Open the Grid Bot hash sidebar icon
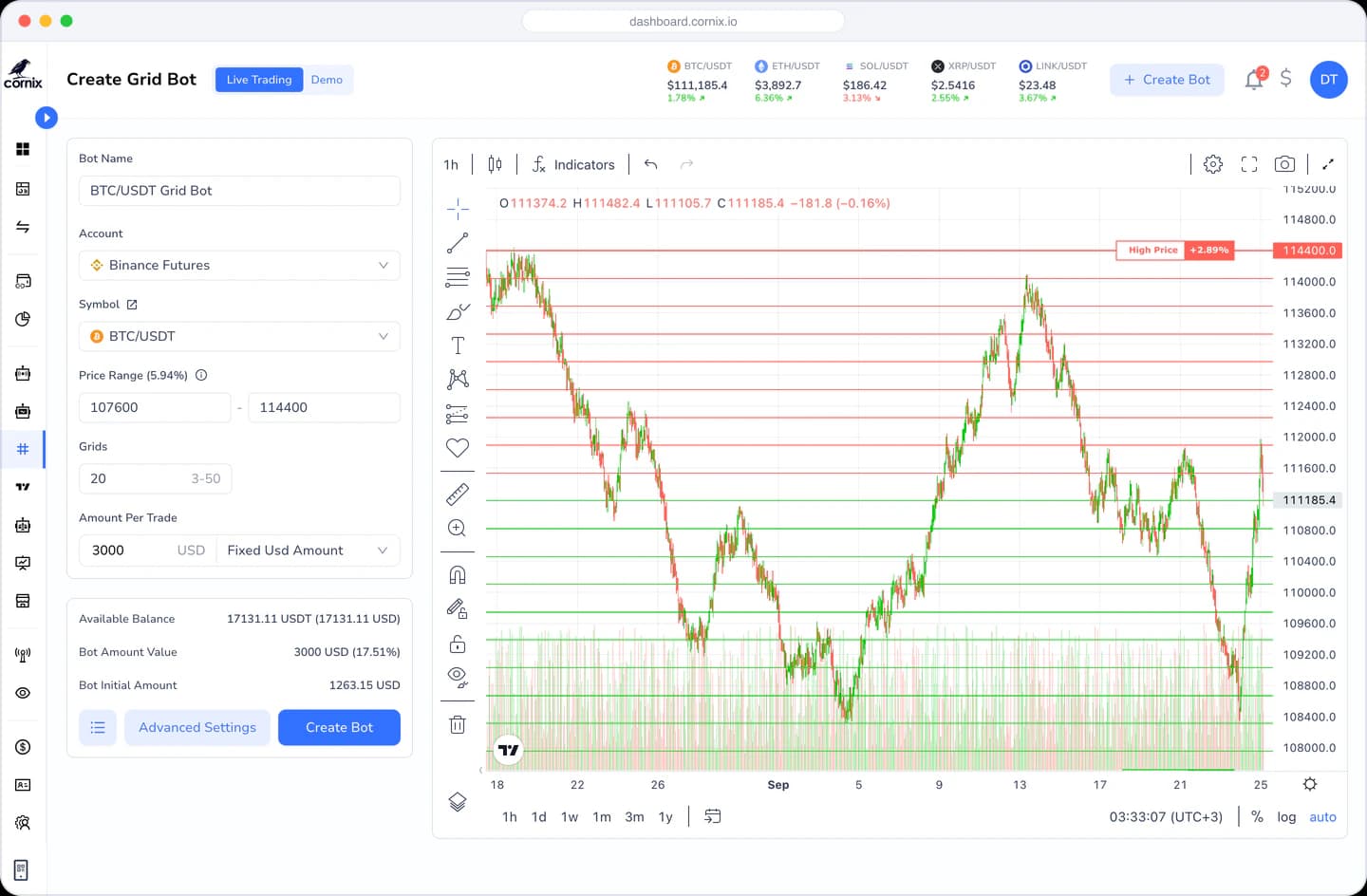The height and width of the screenshot is (896, 1367). tap(23, 449)
